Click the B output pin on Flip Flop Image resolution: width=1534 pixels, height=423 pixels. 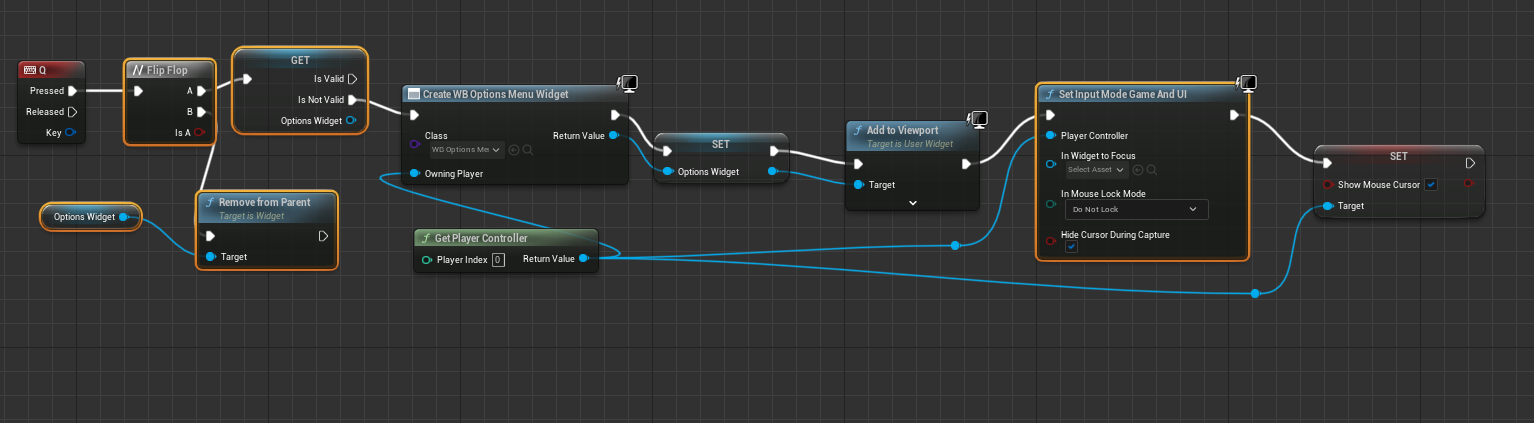[202, 112]
